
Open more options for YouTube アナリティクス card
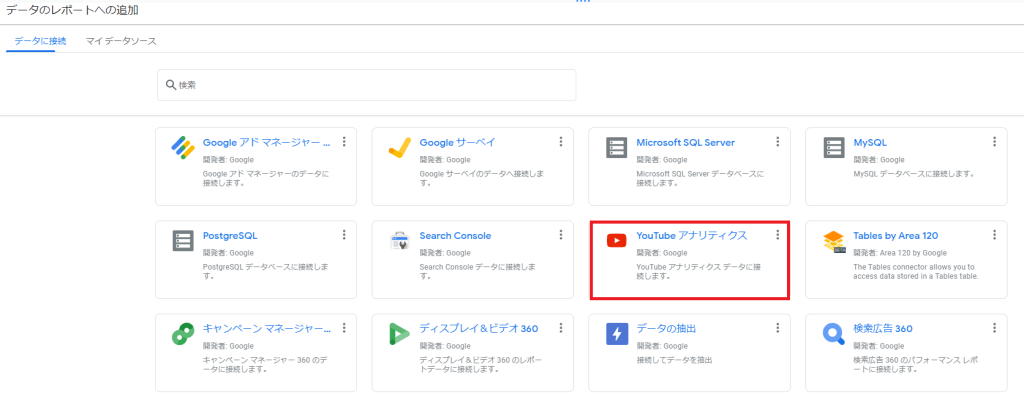(x=778, y=234)
